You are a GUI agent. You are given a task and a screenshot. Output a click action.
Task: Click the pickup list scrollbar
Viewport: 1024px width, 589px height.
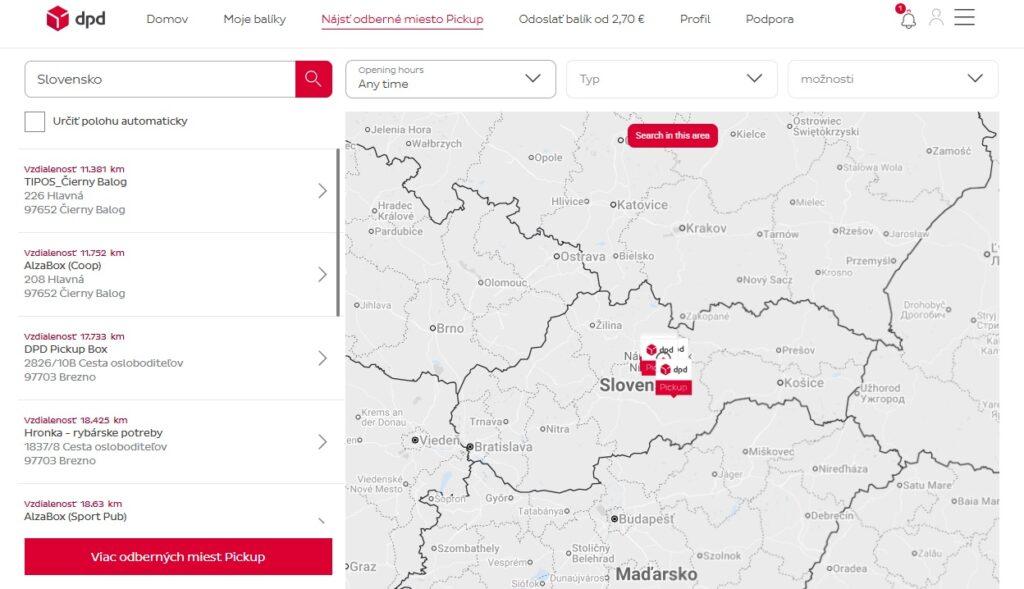[338, 232]
